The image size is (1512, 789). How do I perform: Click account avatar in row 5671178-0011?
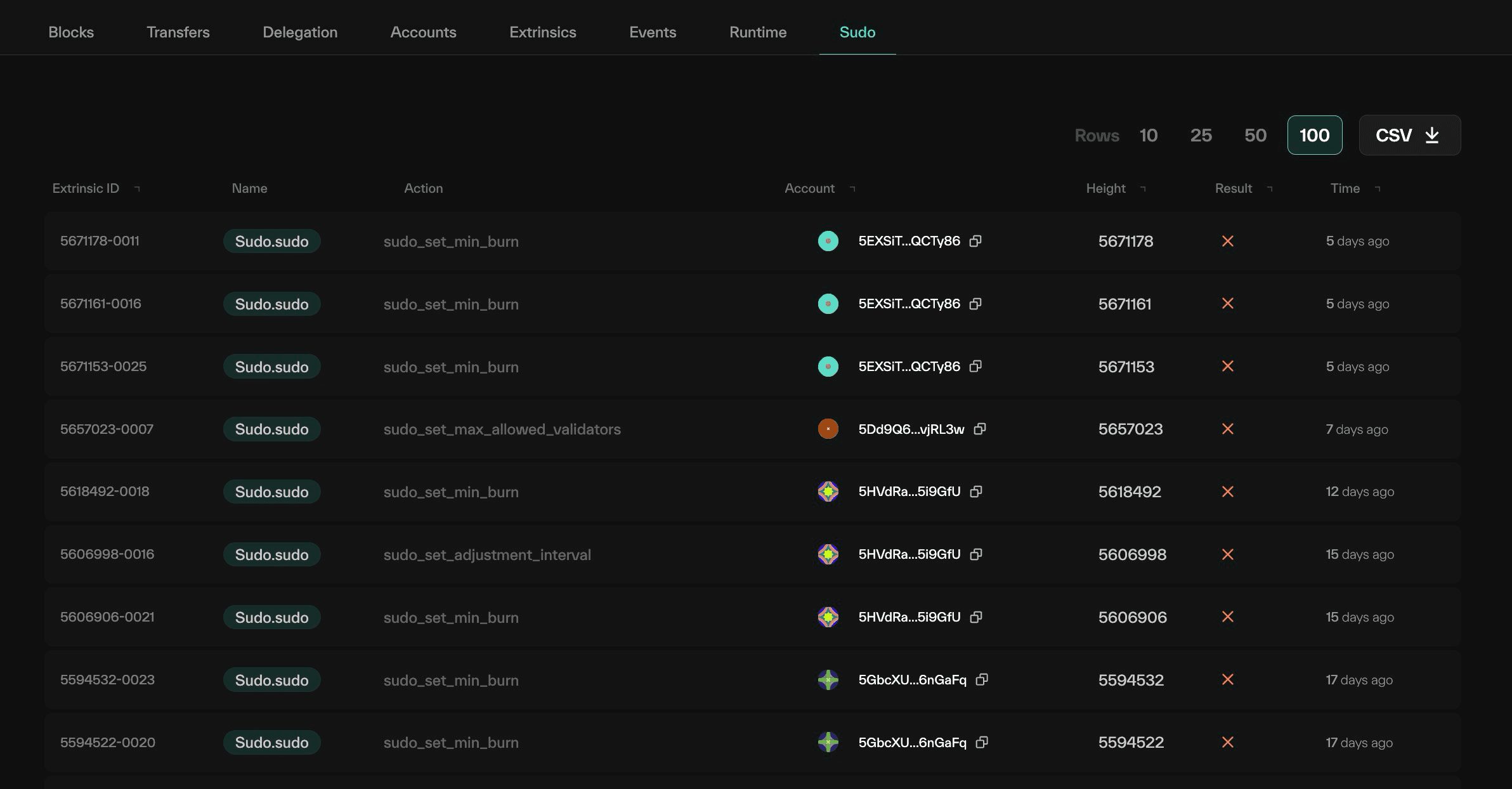[x=828, y=241]
